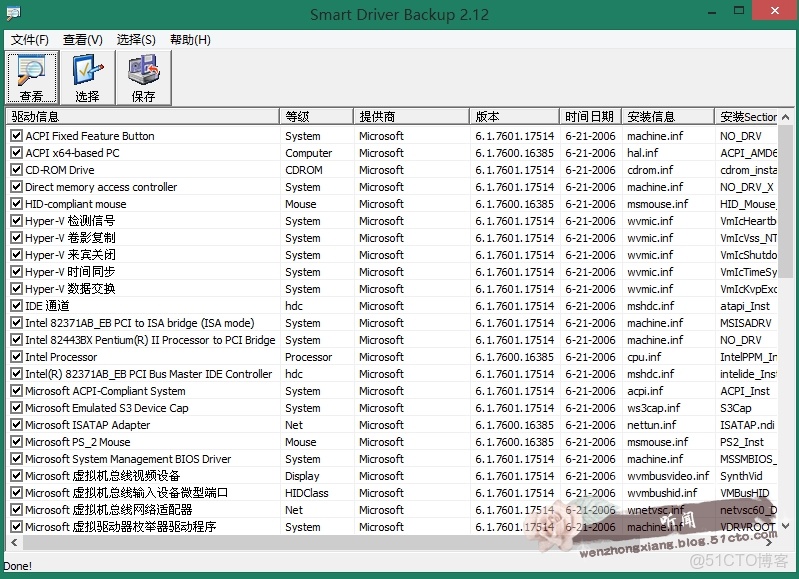Sort by the 提供商 column header

pos(411,117)
